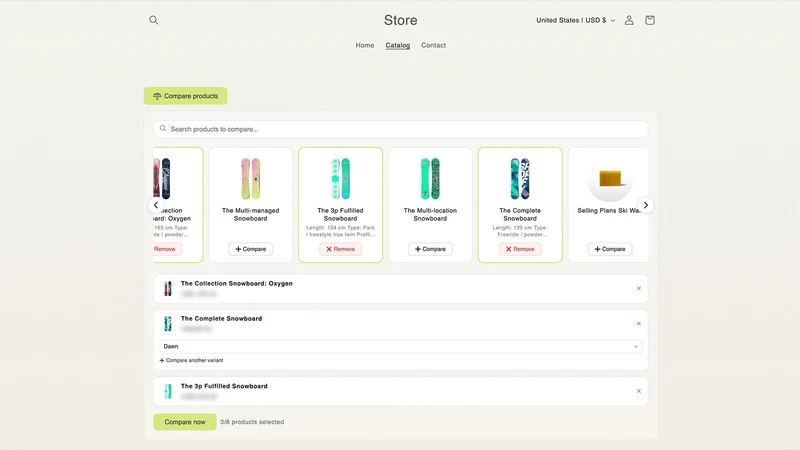This screenshot has height=450, width=800.
Task: Open the store search icon
Action: point(154,20)
